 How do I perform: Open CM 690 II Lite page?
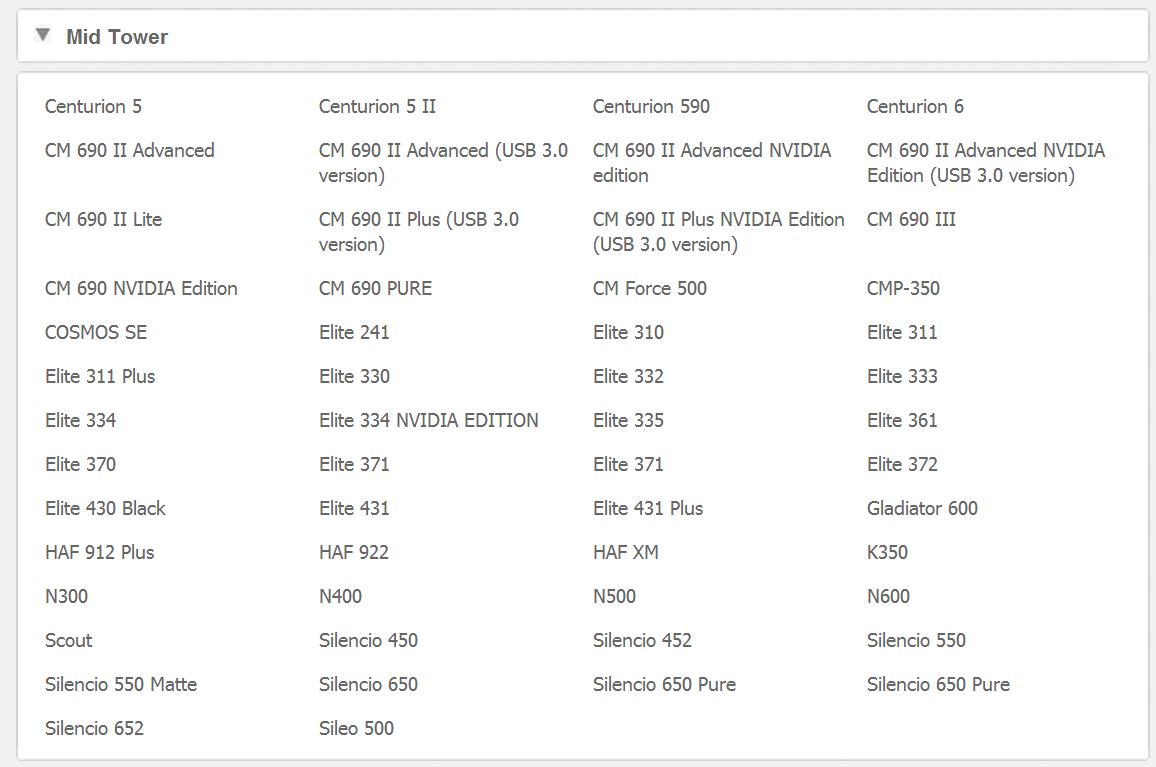103,219
